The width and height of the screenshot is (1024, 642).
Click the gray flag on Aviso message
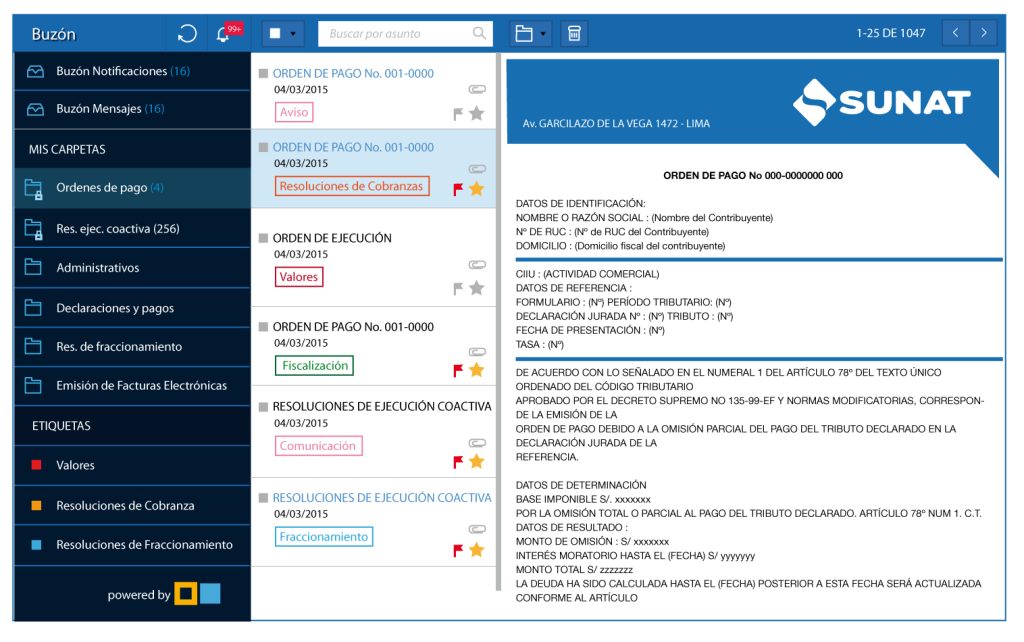[458, 114]
